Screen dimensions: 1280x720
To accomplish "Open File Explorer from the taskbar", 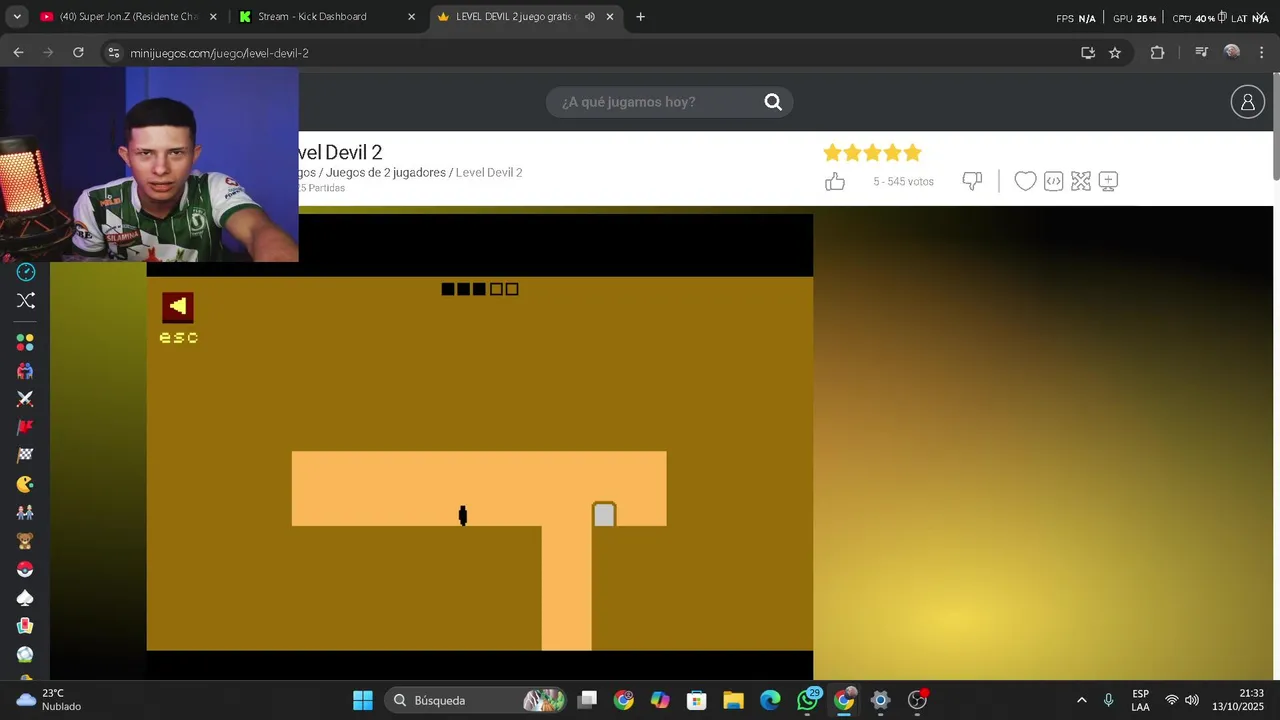I will tap(733, 700).
